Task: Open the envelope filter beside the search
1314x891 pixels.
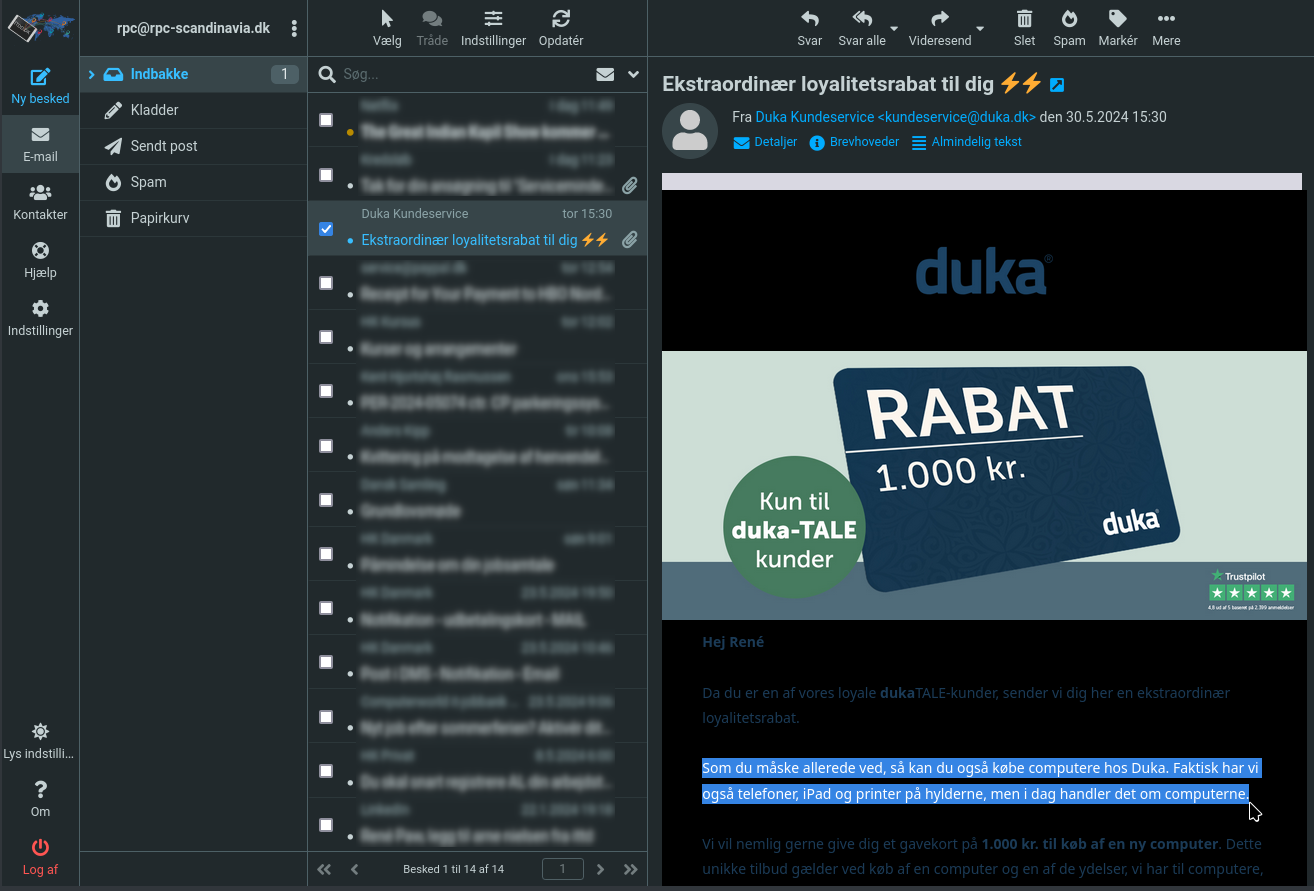Action: [605, 74]
